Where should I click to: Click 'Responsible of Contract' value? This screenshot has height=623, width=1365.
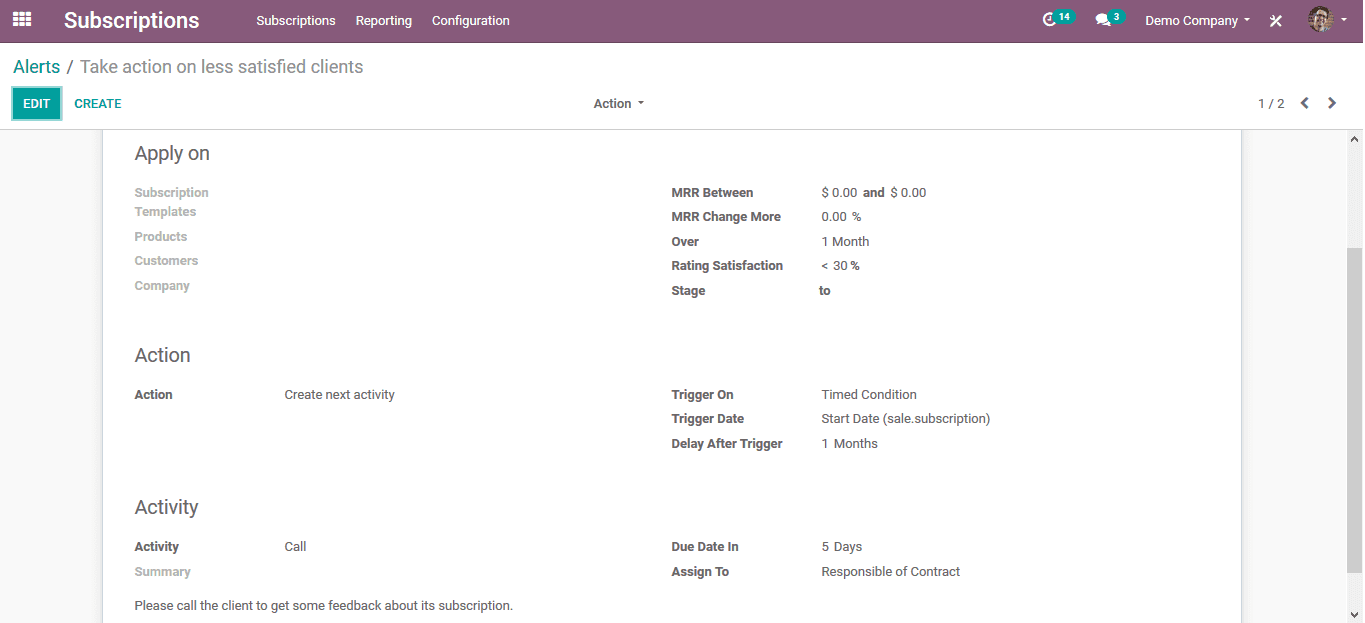tap(891, 572)
